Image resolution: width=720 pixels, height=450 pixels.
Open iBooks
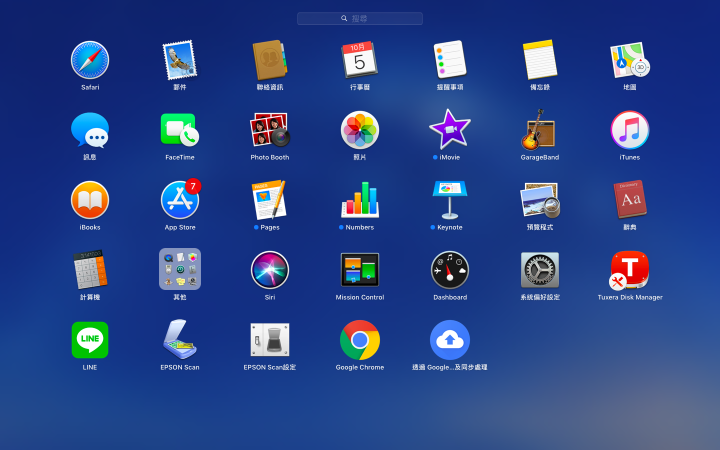tap(90, 200)
